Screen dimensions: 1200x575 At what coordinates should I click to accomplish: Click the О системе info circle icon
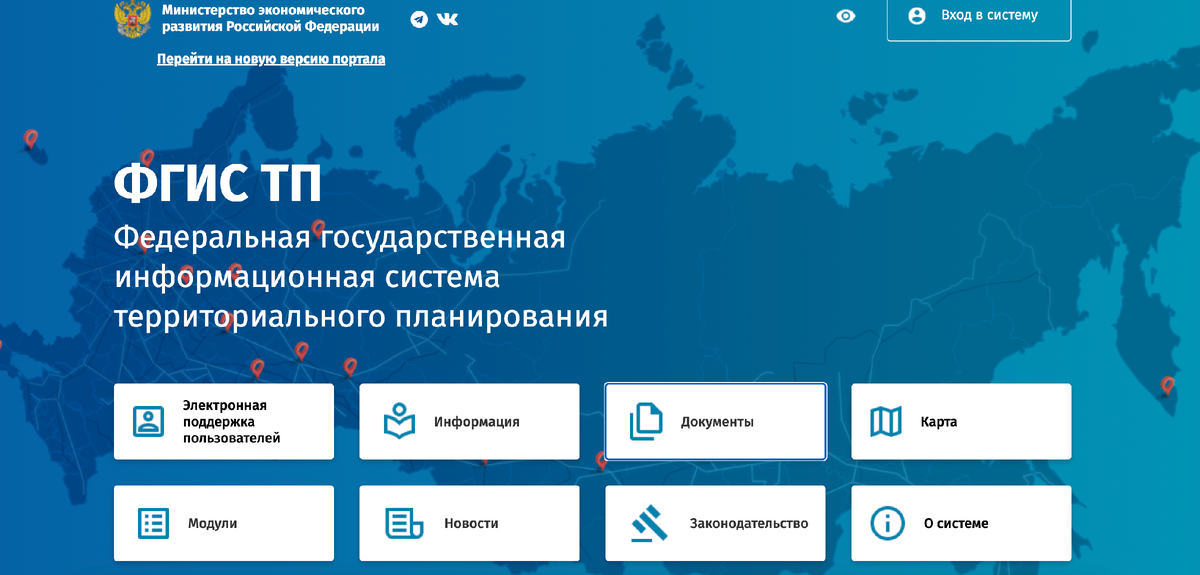[x=887, y=523]
